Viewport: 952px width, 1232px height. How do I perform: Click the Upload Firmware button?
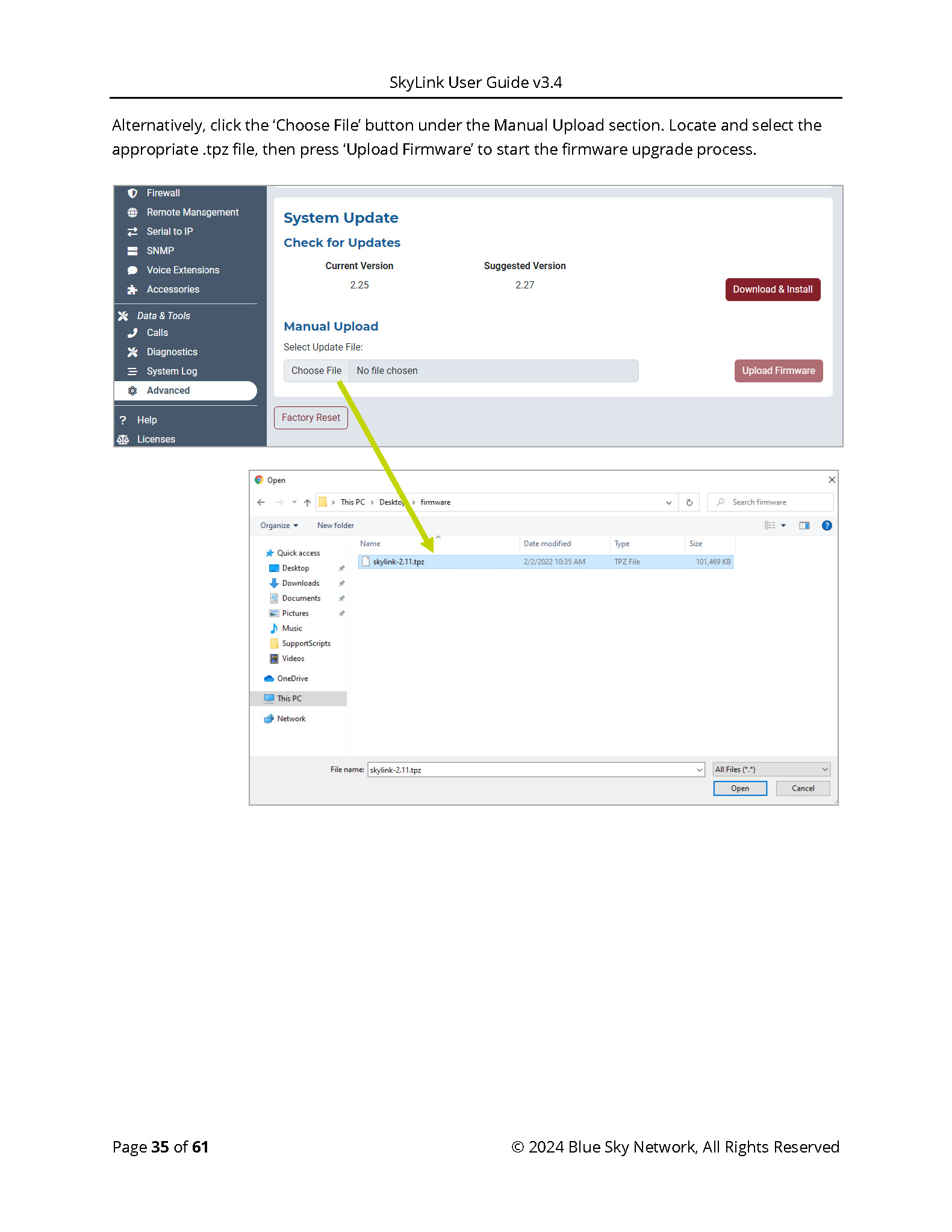tap(778, 371)
